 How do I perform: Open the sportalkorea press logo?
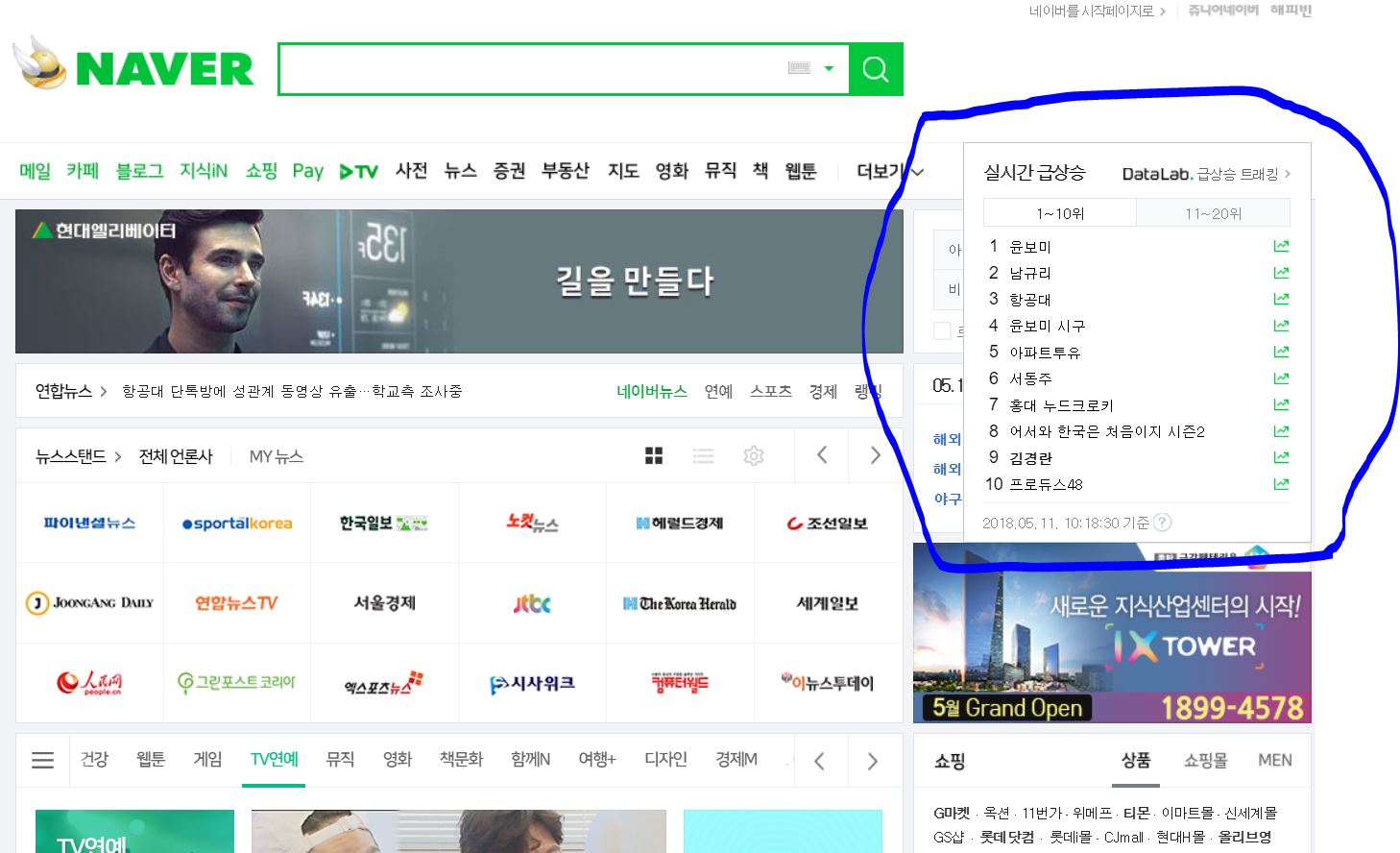point(237,524)
